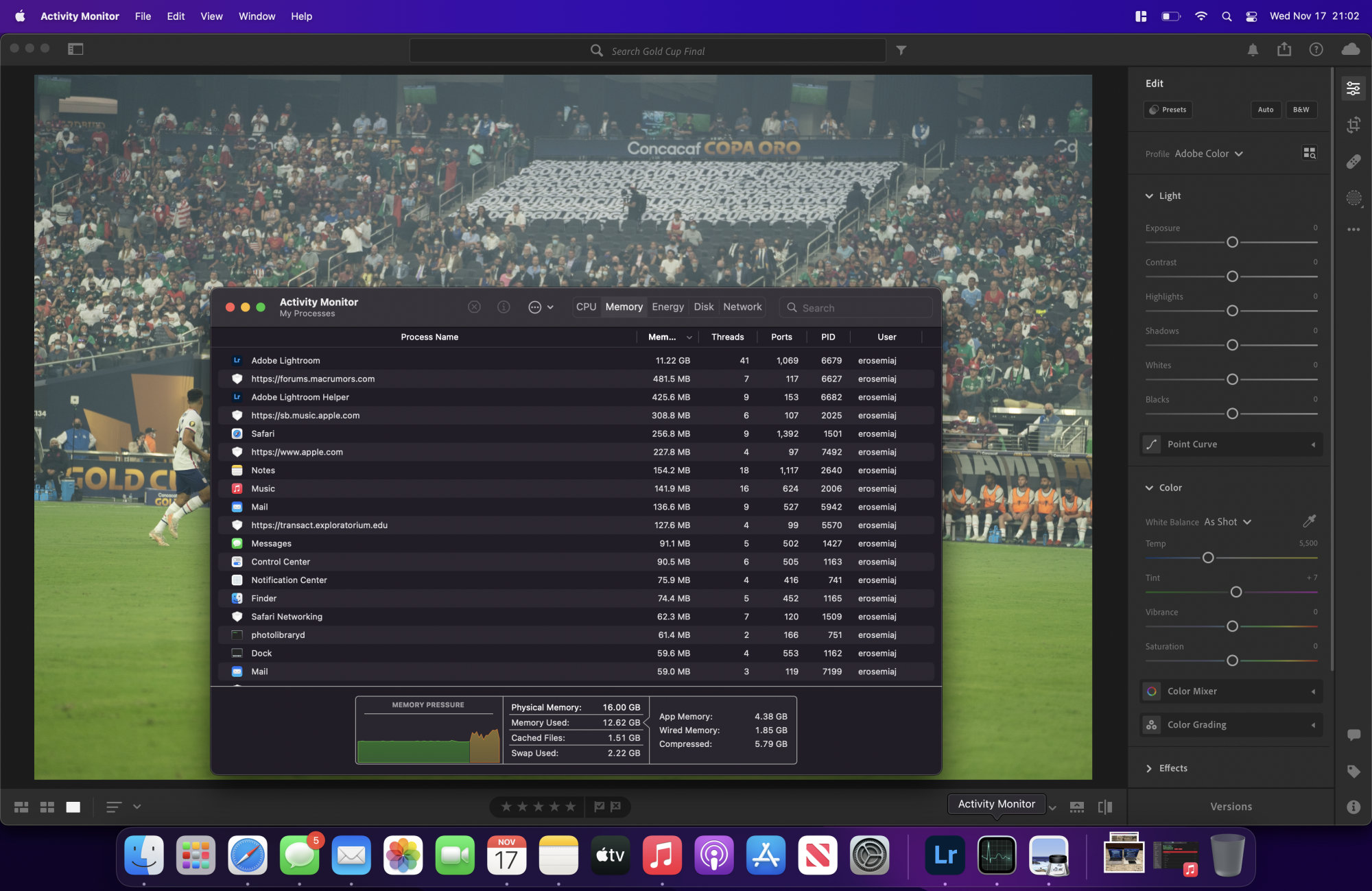Pick the white balance eyedropper
1372x891 pixels.
1309,521
